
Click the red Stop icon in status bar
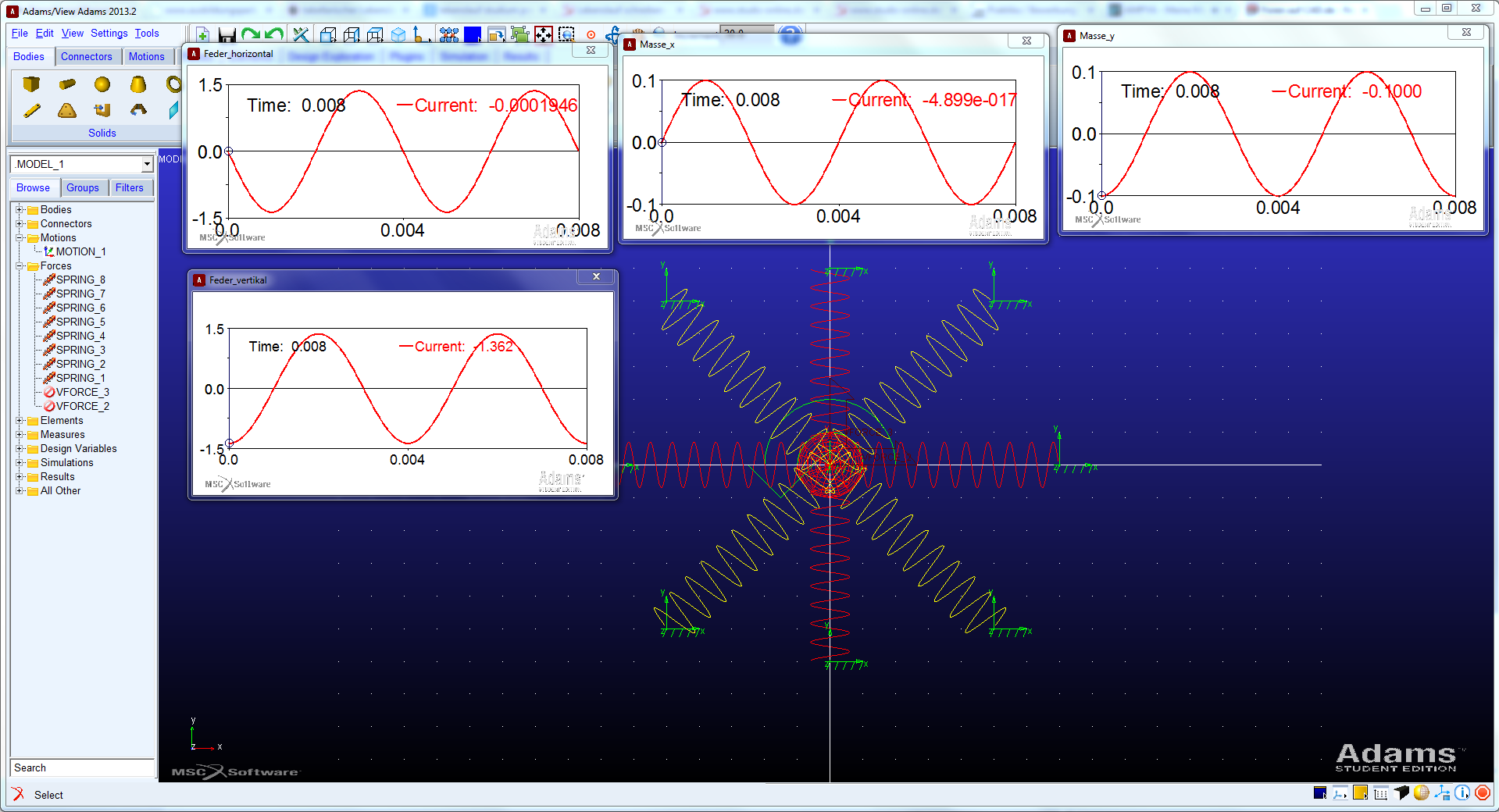tap(1483, 793)
